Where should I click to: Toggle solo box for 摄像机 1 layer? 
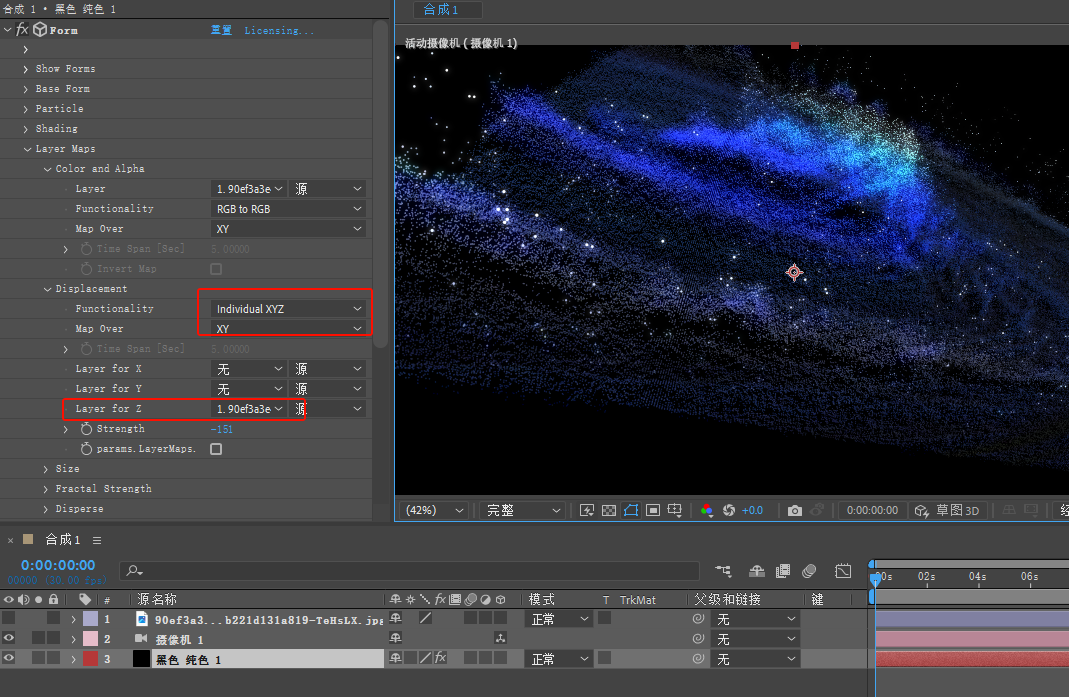pyautogui.click(x=38, y=638)
